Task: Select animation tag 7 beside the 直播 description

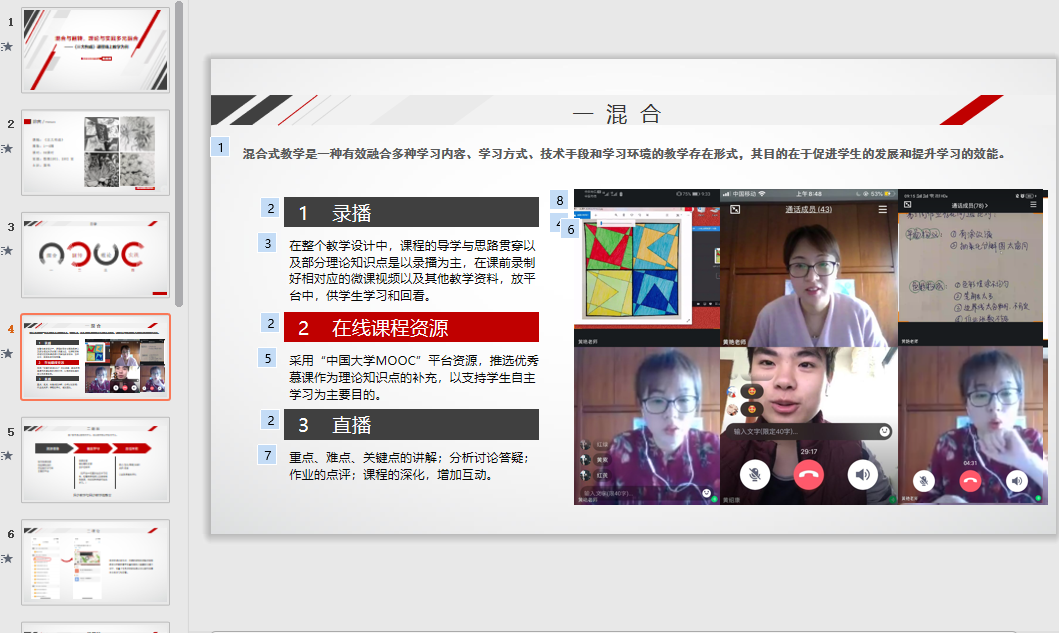Action: coord(268,455)
